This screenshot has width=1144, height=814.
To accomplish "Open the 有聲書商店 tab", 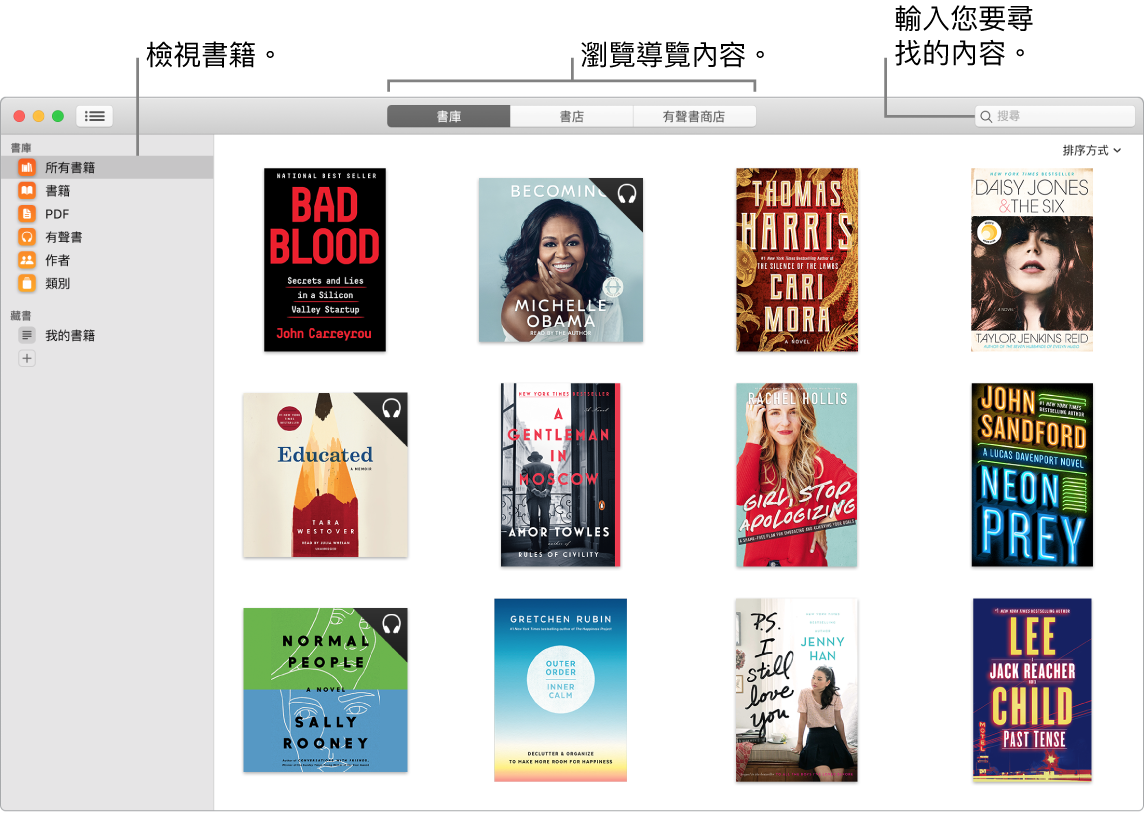I will (694, 117).
